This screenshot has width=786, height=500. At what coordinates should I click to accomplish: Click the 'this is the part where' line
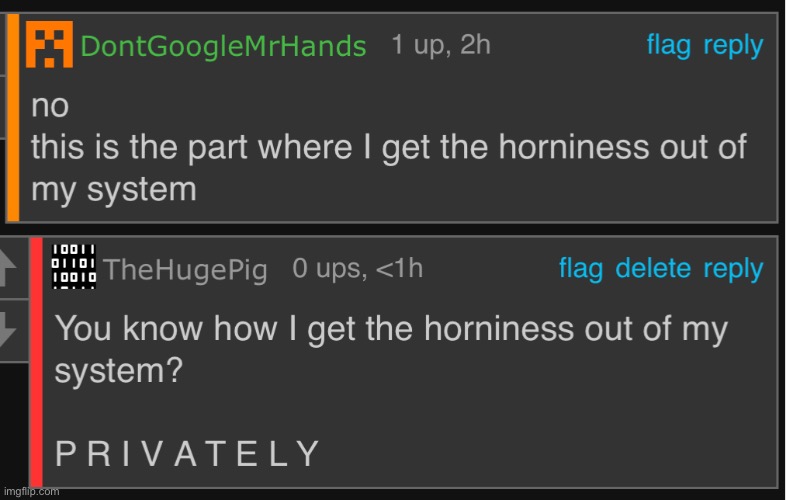388,147
